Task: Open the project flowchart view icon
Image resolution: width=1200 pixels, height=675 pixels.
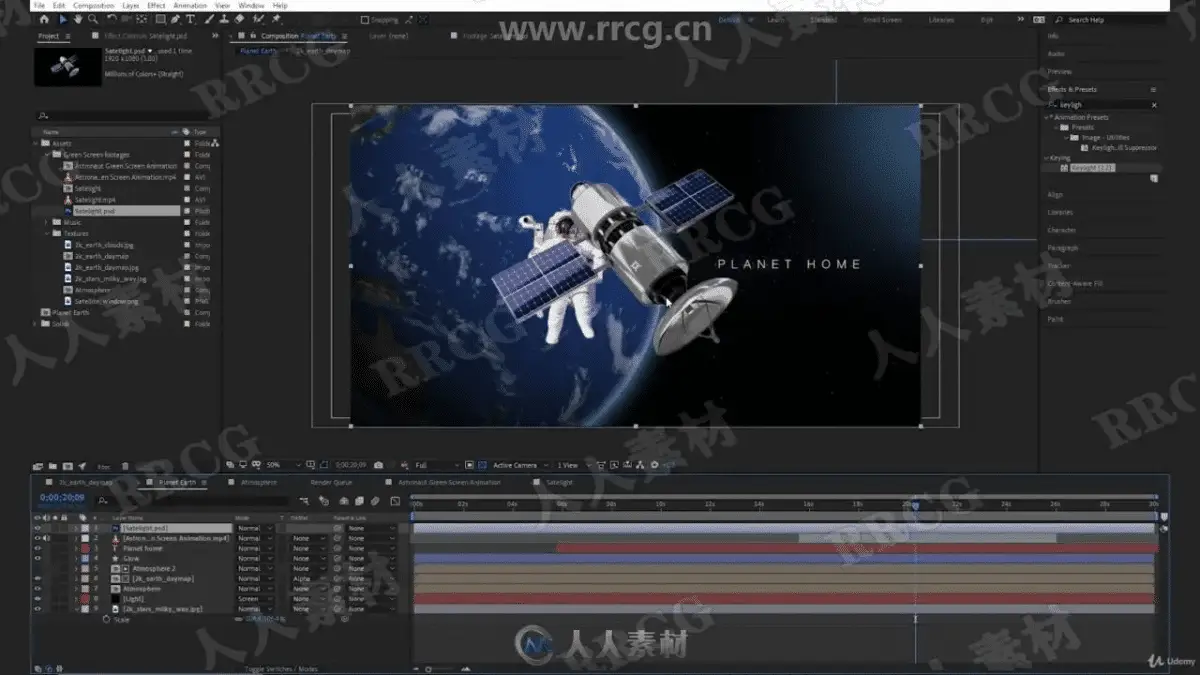Action: 216,144
